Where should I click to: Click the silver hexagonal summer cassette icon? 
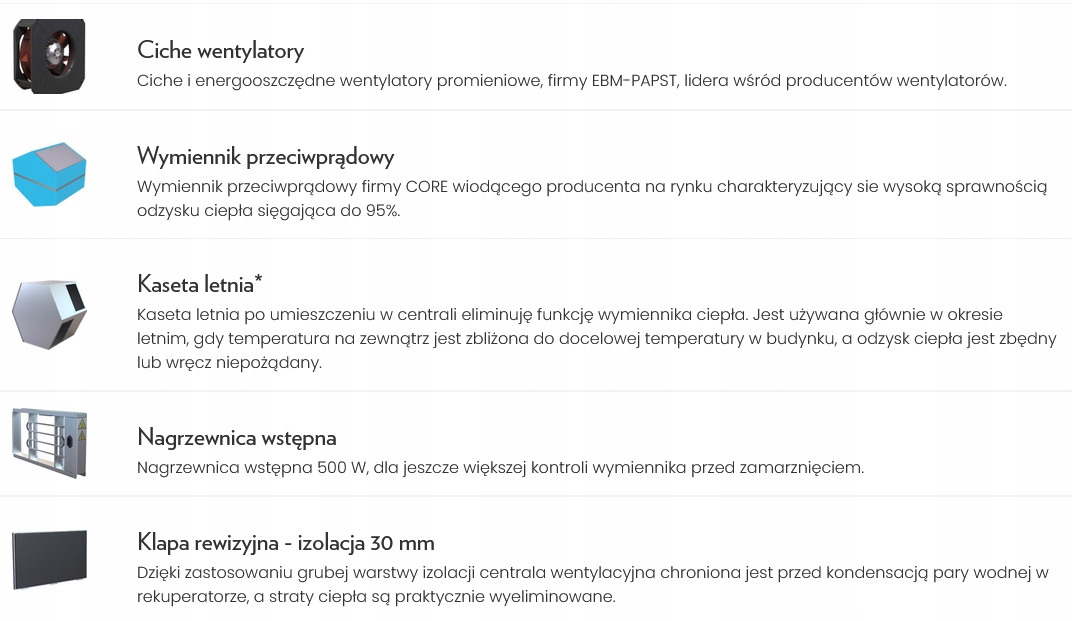[x=49, y=314]
